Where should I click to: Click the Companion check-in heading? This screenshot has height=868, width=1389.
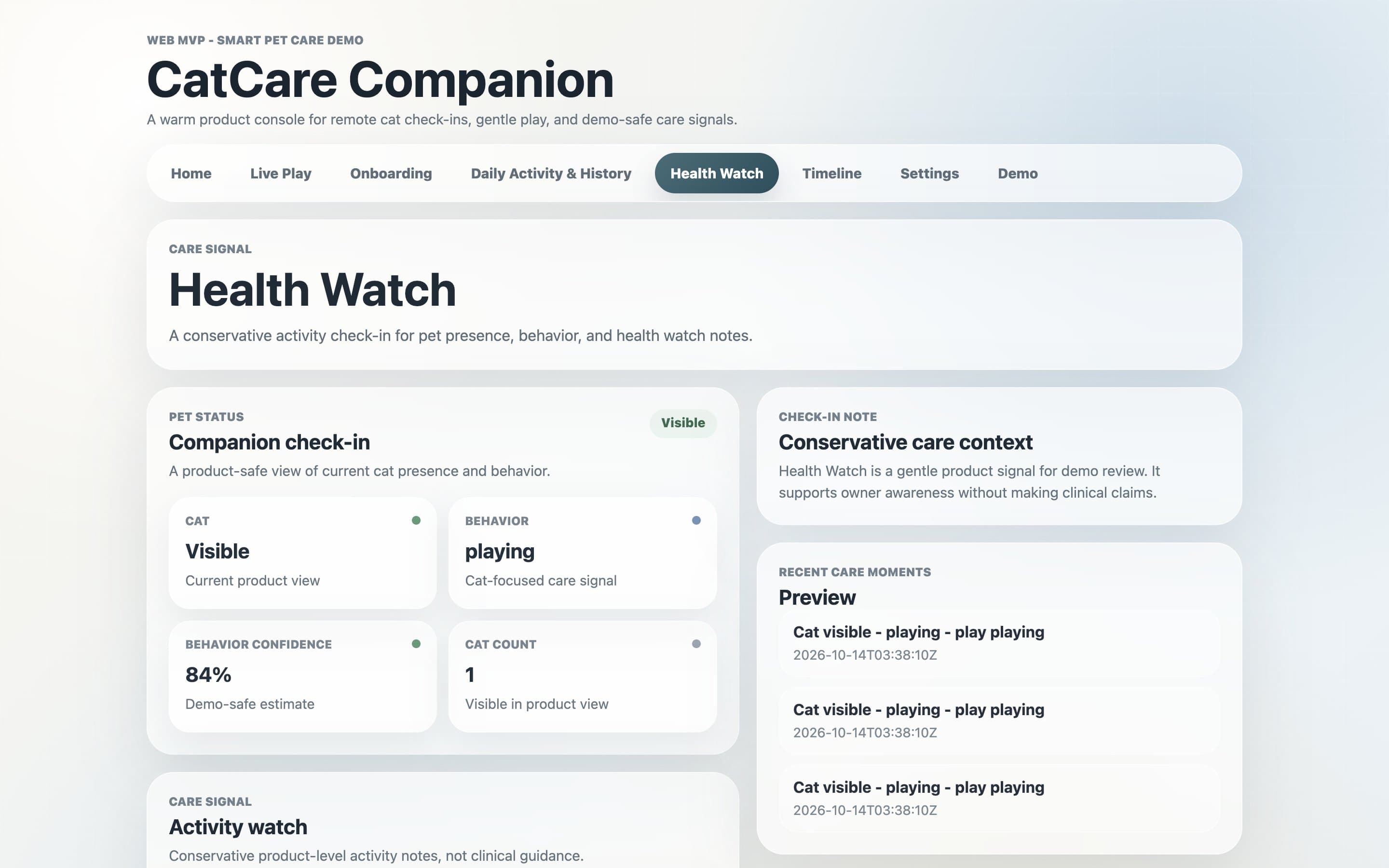(x=269, y=442)
